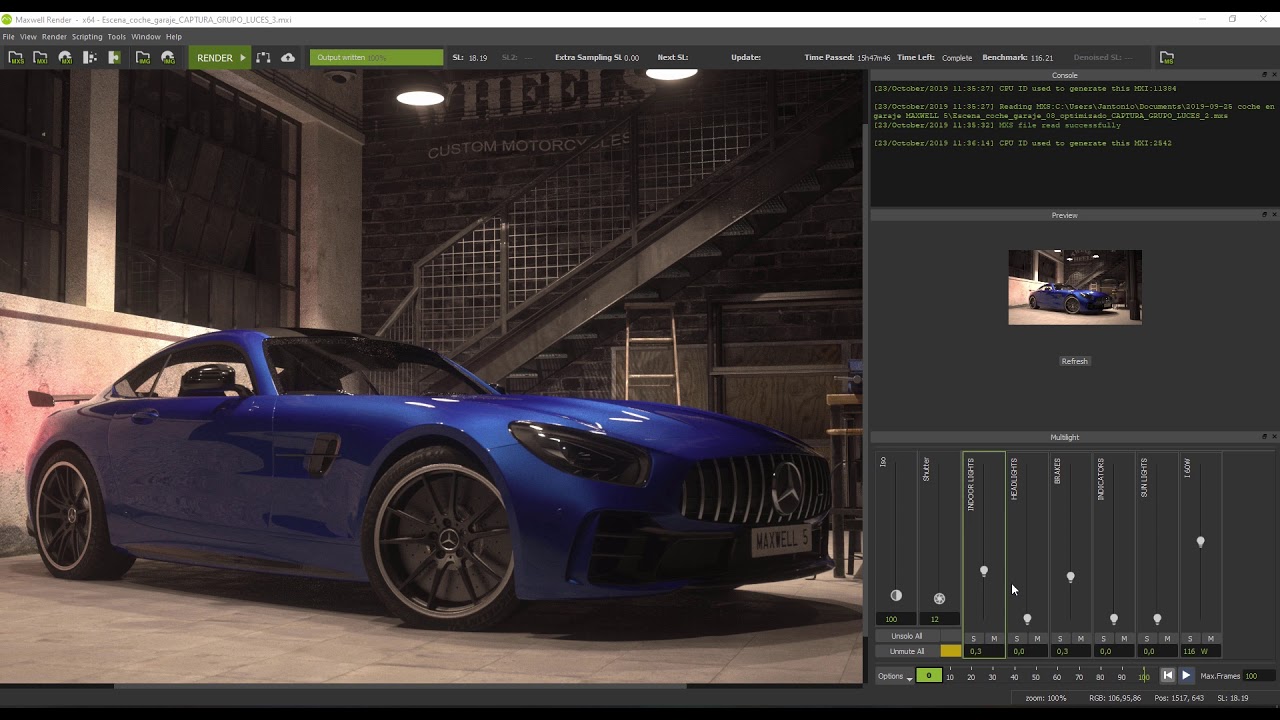Solo the SUN LIGHTS channel
1280x720 pixels.
(1147, 639)
